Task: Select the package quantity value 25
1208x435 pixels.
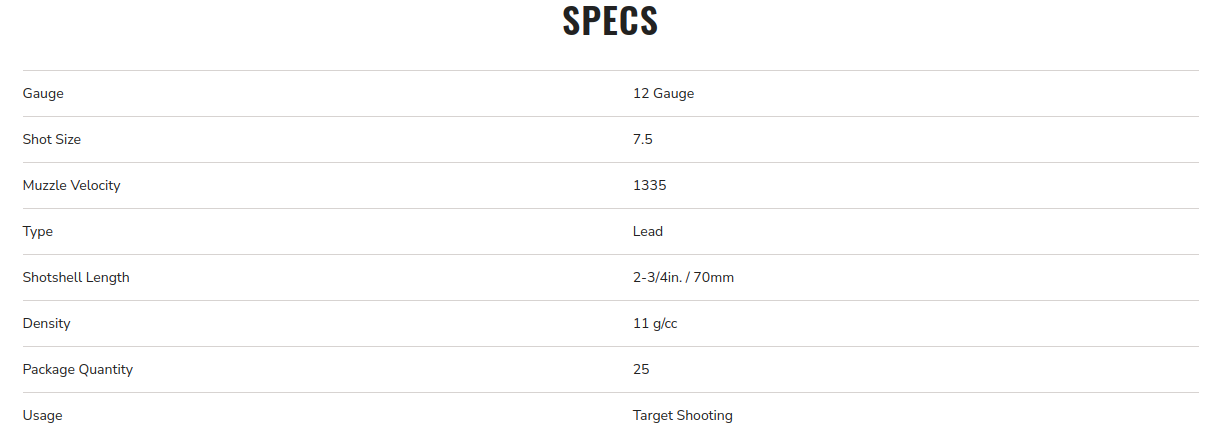Action: 641,369
